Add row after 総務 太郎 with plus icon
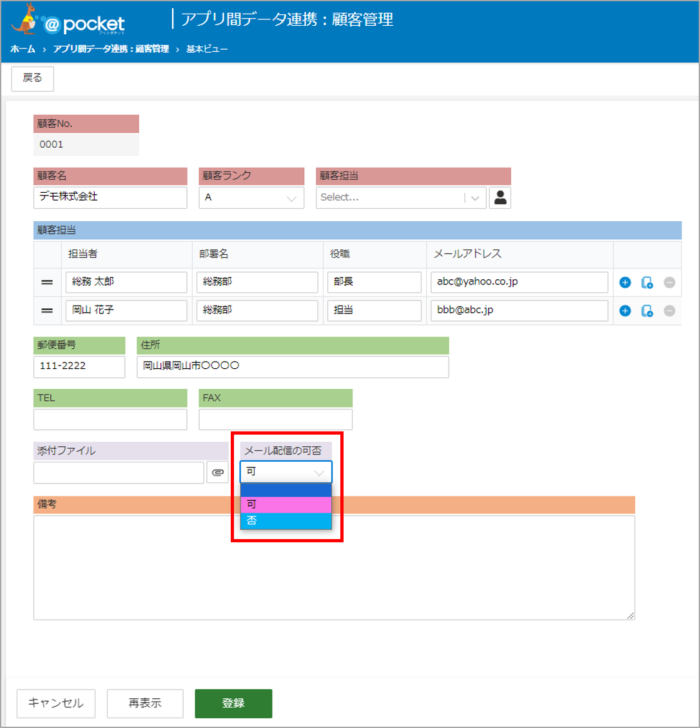Screen dimensions: 700x728 point(625,282)
